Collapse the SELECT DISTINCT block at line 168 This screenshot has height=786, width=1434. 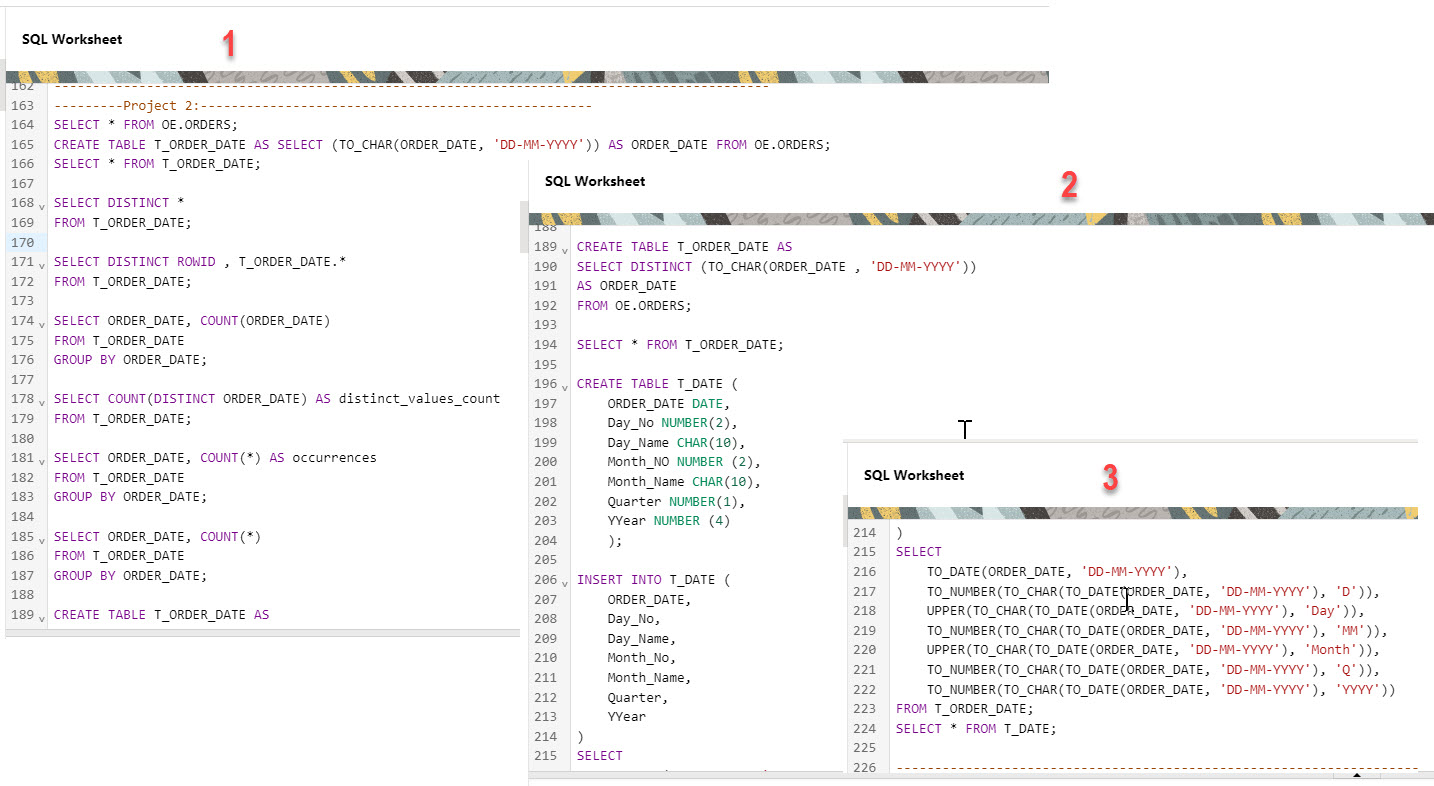tap(40, 203)
